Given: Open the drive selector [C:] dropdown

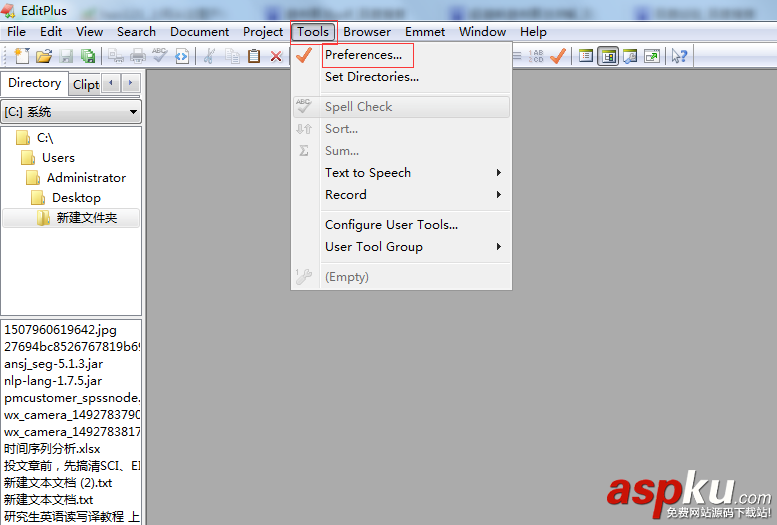Looking at the screenshot, I should coord(133,112).
